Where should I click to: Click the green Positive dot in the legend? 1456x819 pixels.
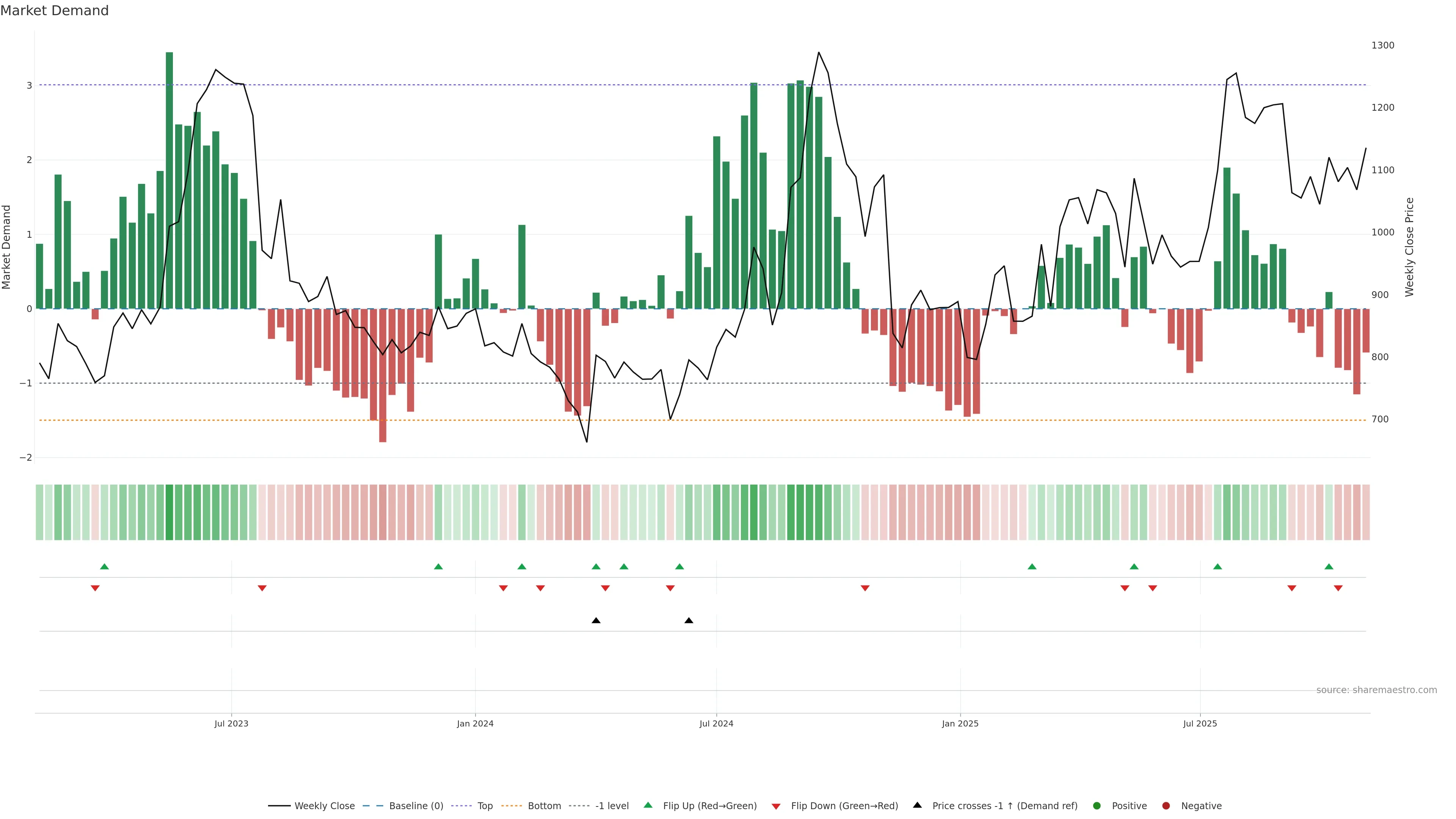[x=1097, y=805]
